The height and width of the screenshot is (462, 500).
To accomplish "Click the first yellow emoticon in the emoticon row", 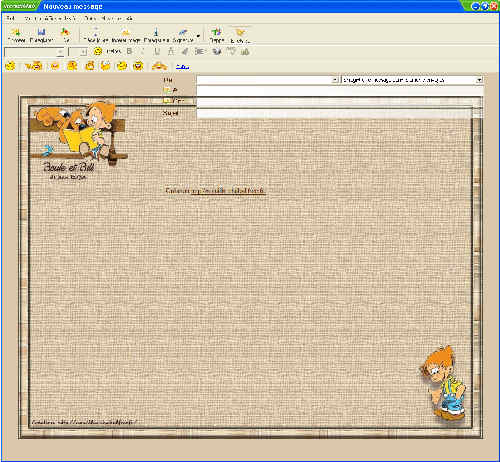I will click(11, 66).
